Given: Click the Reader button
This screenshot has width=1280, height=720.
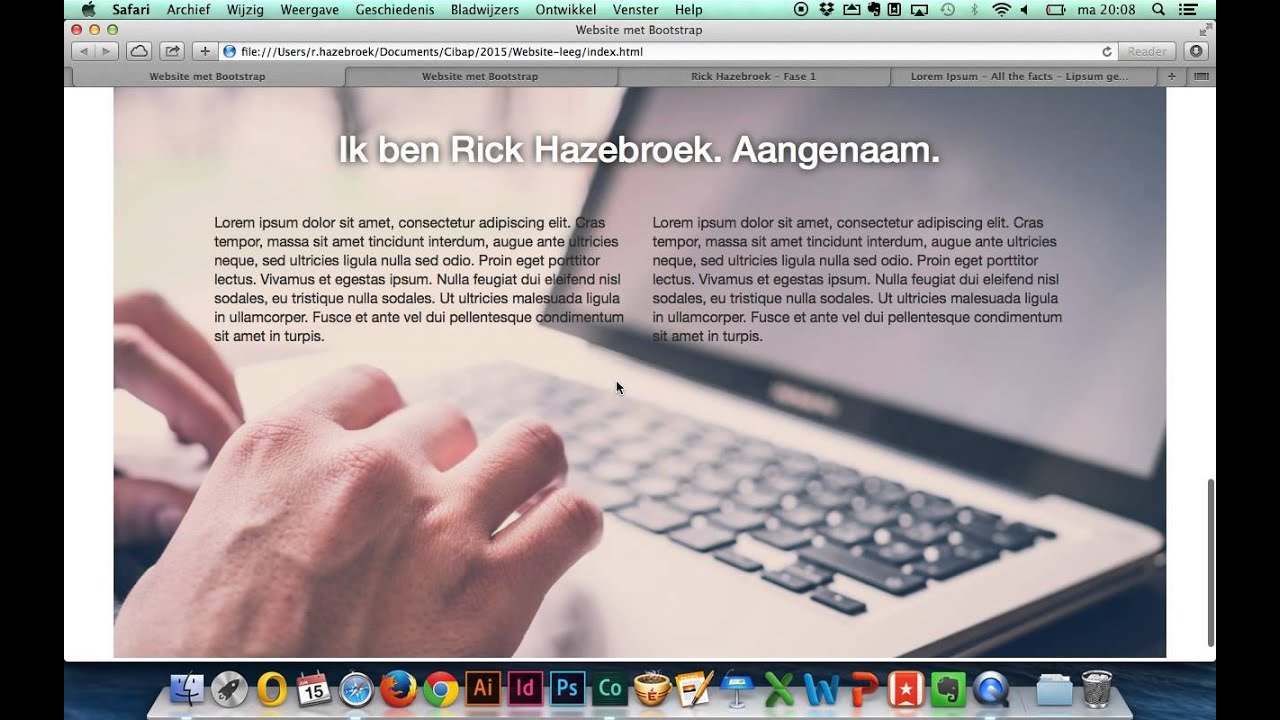Looking at the screenshot, I should (1147, 51).
